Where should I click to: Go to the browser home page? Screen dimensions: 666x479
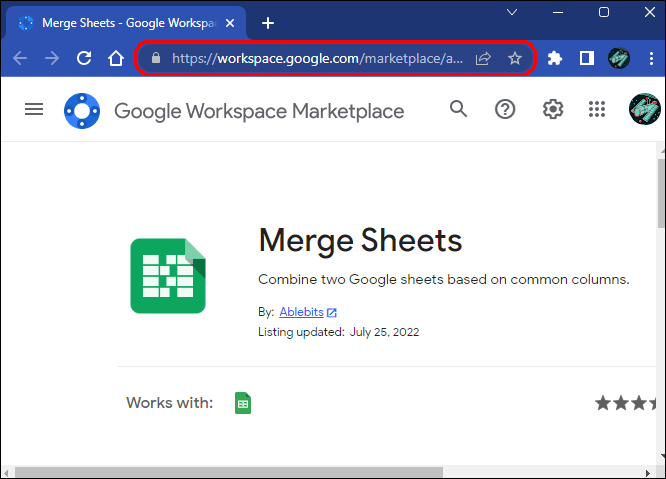pyautogui.click(x=116, y=58)
